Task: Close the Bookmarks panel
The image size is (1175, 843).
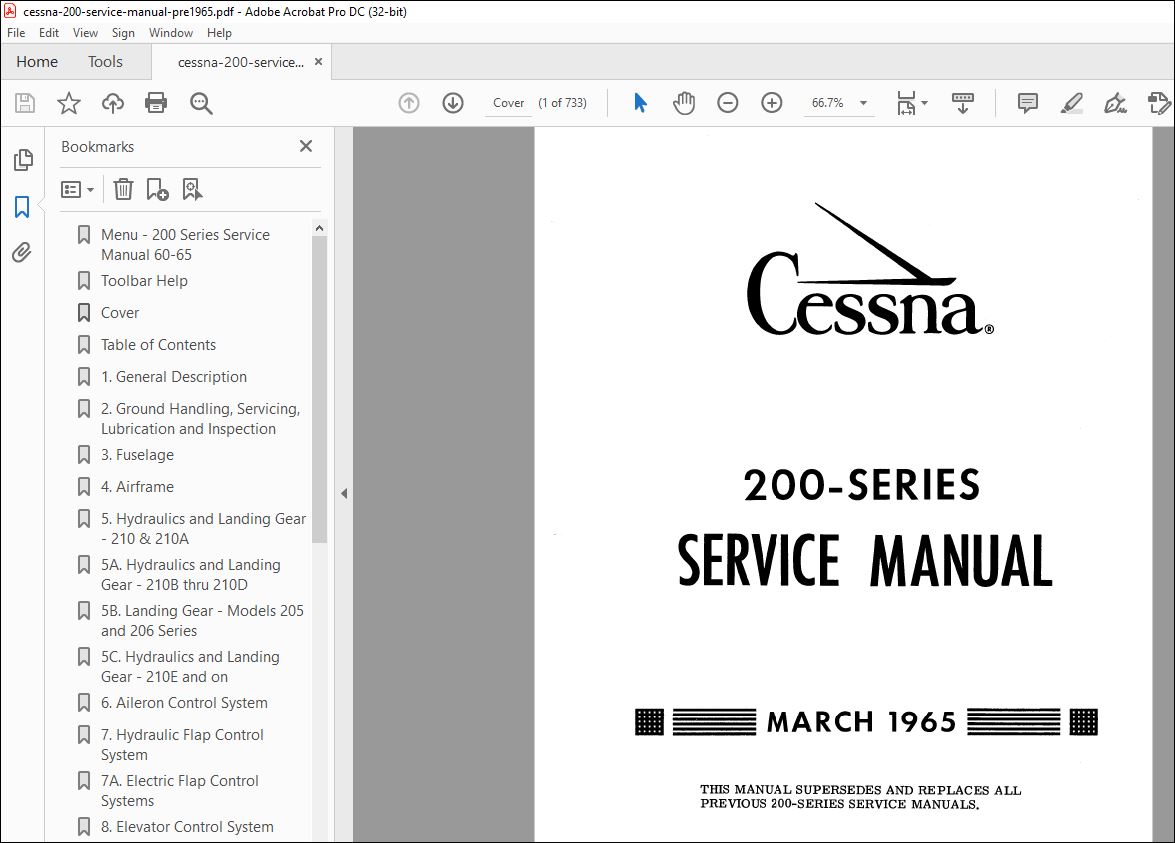Action: (x=306, y=146)
